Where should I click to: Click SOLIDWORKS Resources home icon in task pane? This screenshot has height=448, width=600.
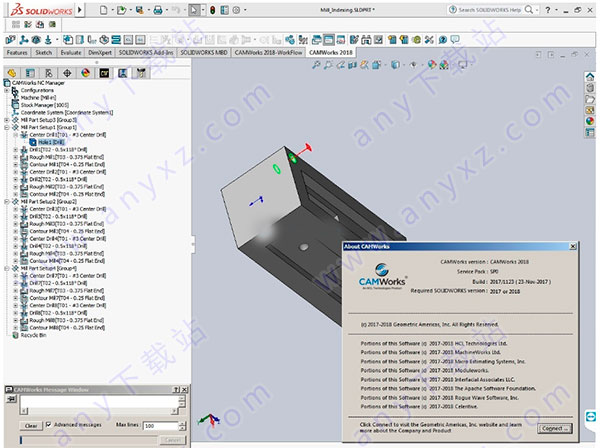pyautogui.click(x=590, y=77)
